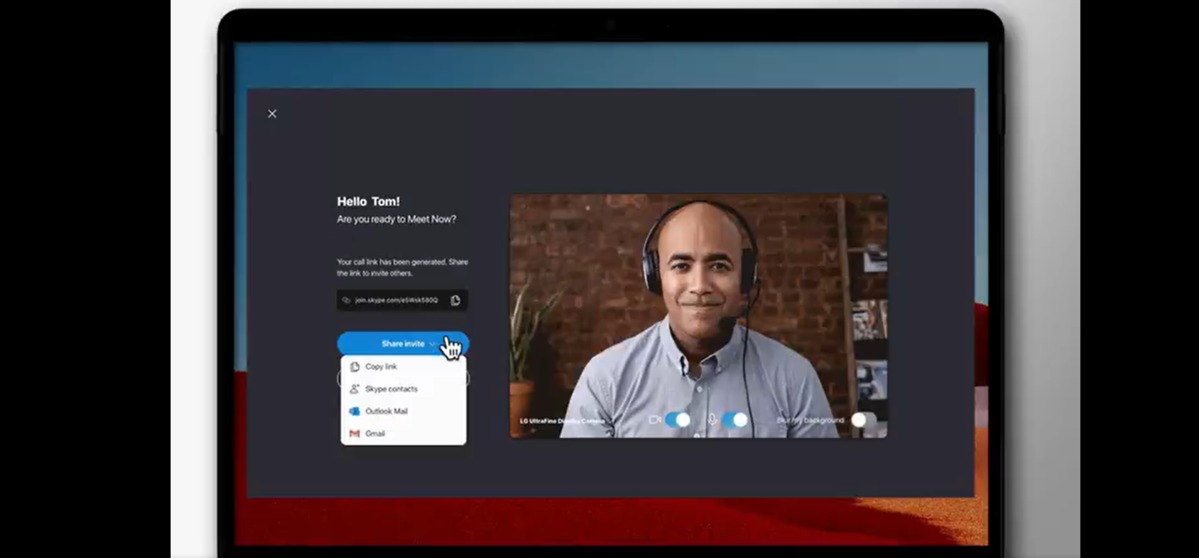The height and width of the screenshot is (558, 1199).
Task: Collapse the Share invite dropdown chevron
Action: click(434, 344)
